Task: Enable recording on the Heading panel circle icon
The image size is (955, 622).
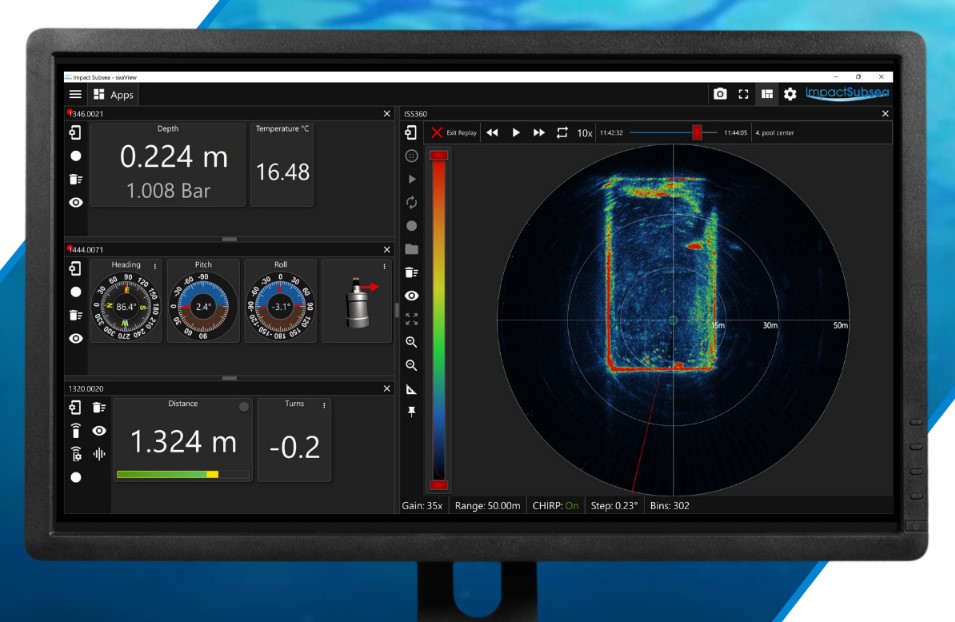Action: click(x=76, y=290)
